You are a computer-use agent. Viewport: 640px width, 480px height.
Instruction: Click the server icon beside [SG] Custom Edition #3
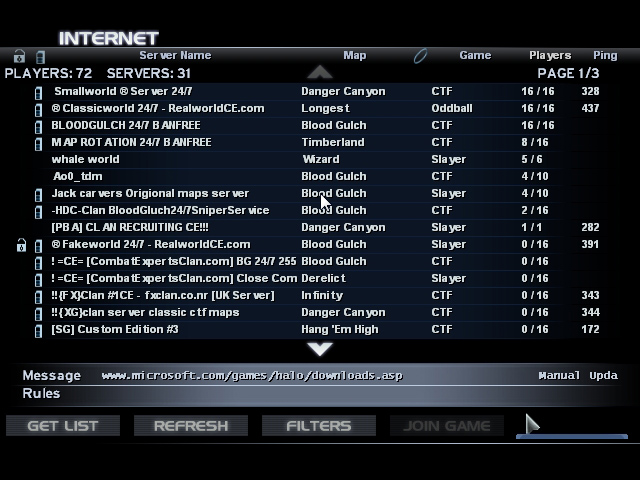(39, 330)
